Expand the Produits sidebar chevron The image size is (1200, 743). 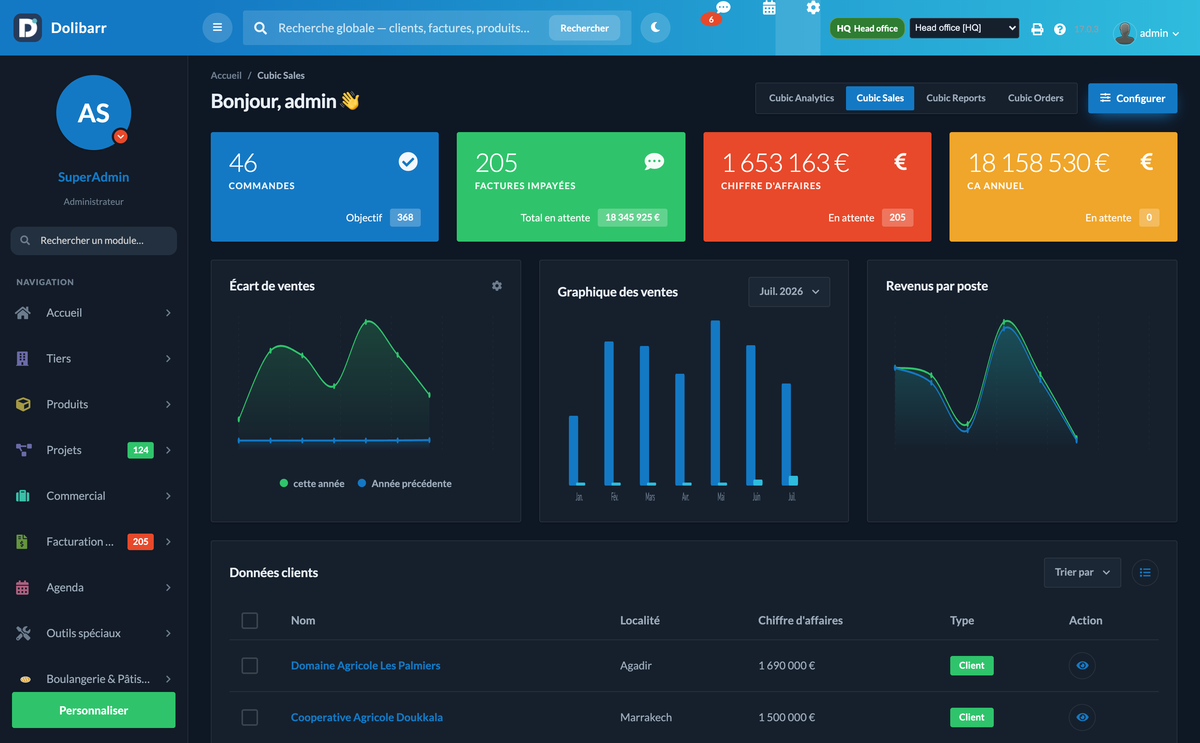168,404
